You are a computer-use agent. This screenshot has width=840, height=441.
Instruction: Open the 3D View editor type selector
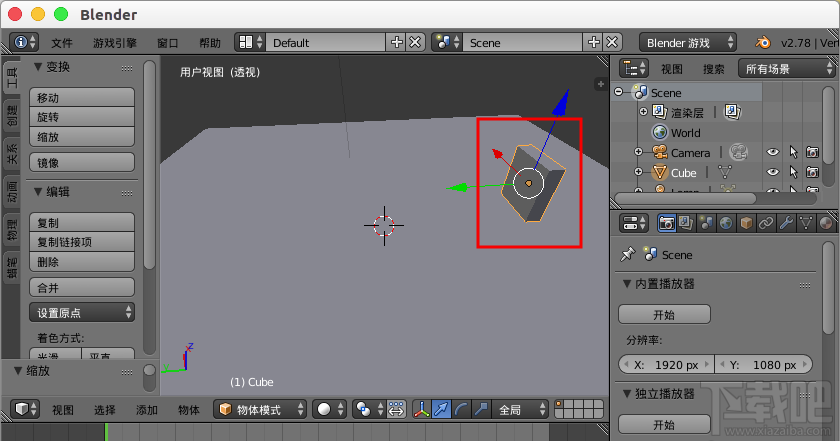click(25, 409)
